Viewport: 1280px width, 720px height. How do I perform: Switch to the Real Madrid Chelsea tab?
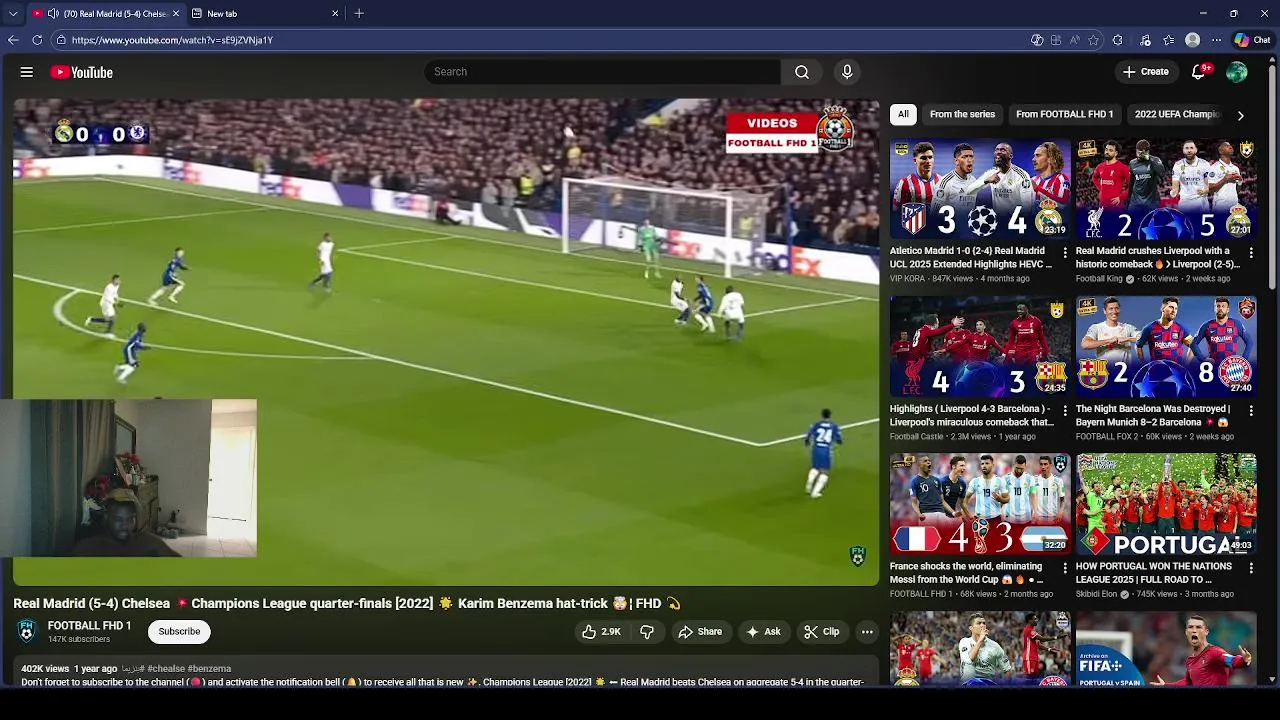point(105,14)
